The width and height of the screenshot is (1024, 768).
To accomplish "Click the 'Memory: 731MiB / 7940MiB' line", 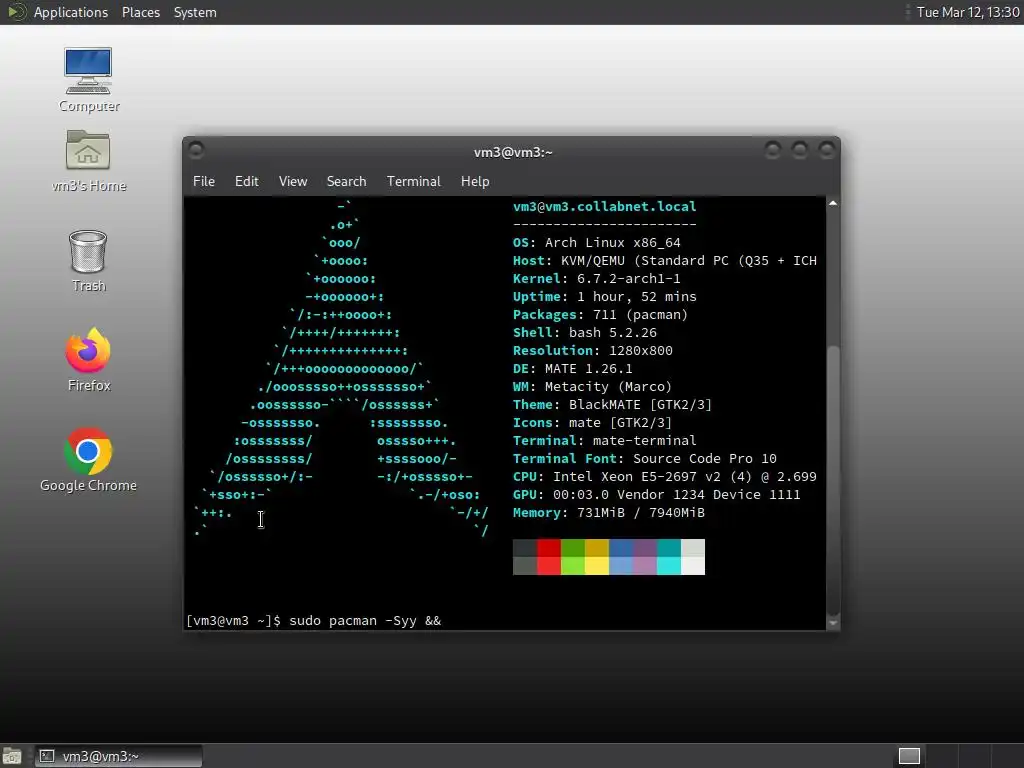I will (609, 513).
